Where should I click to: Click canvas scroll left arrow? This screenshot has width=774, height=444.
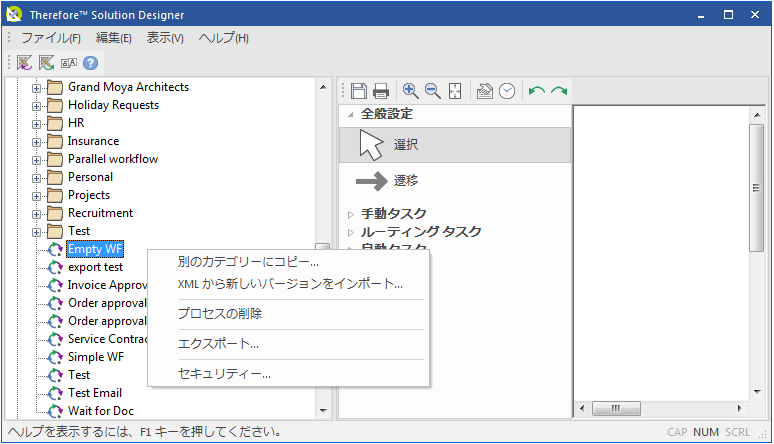(582, 408)
